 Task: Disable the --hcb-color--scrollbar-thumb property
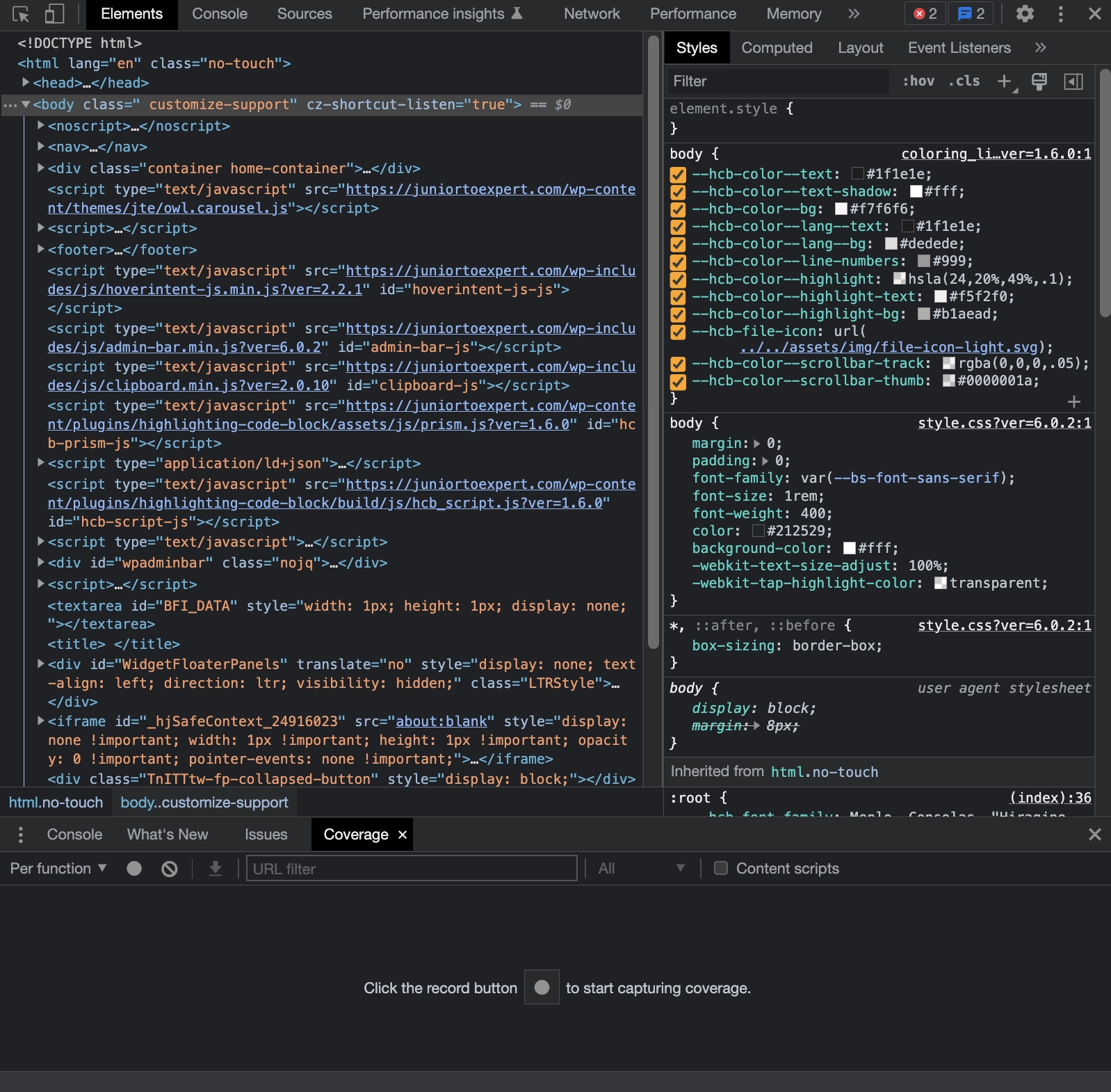(678, 381)
